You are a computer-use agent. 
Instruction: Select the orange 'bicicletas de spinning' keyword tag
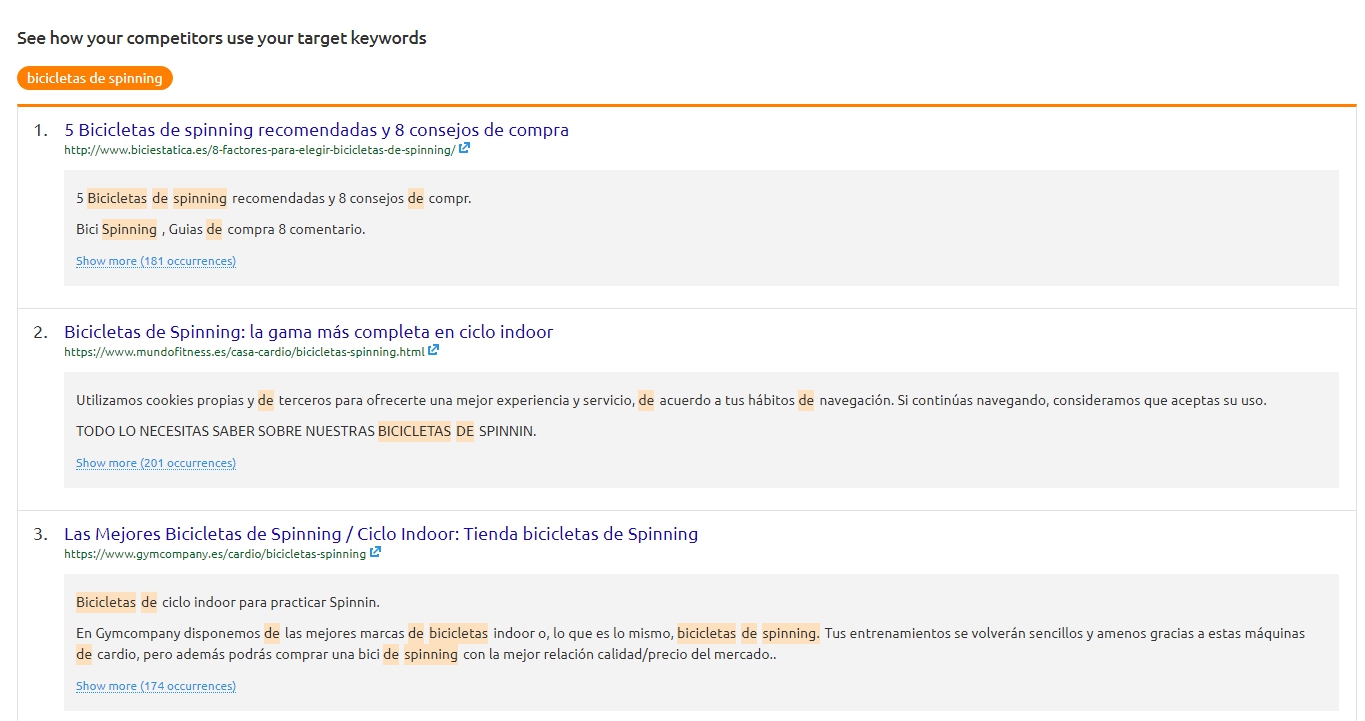coord(95,78)
